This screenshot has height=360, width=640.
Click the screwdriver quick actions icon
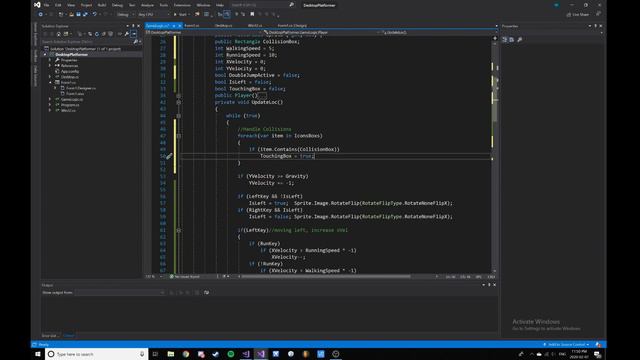click(x=169, y=156)
